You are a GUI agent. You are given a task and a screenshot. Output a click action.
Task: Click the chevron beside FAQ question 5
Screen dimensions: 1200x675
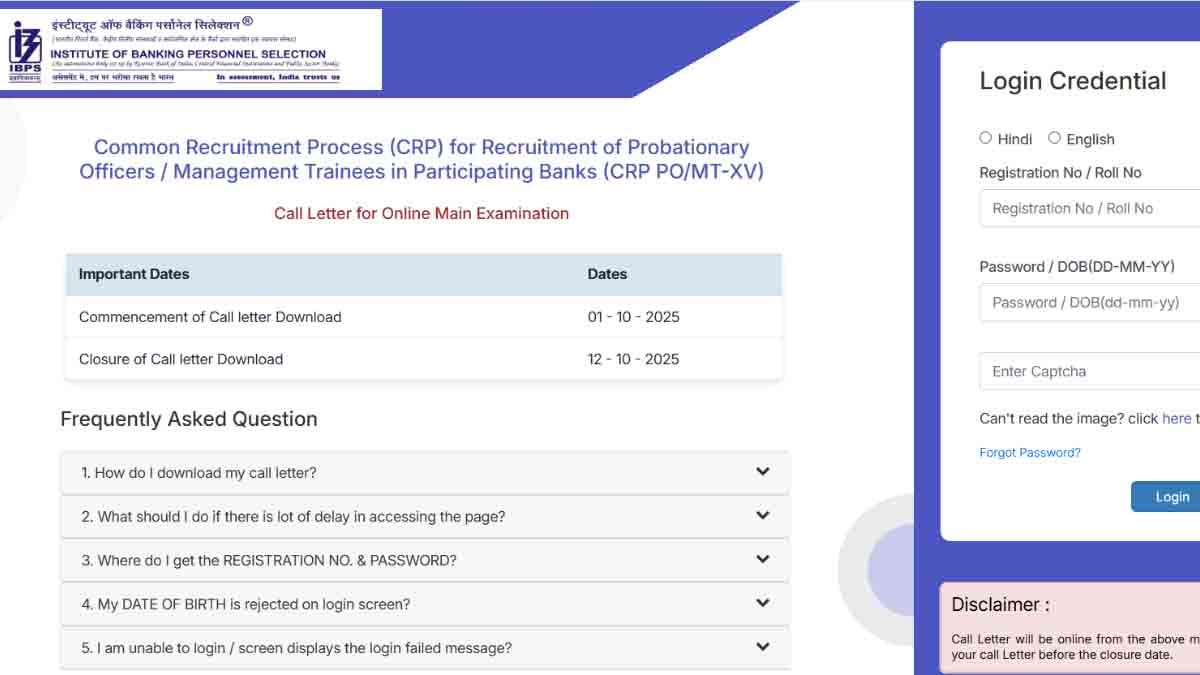click(762, 647)
